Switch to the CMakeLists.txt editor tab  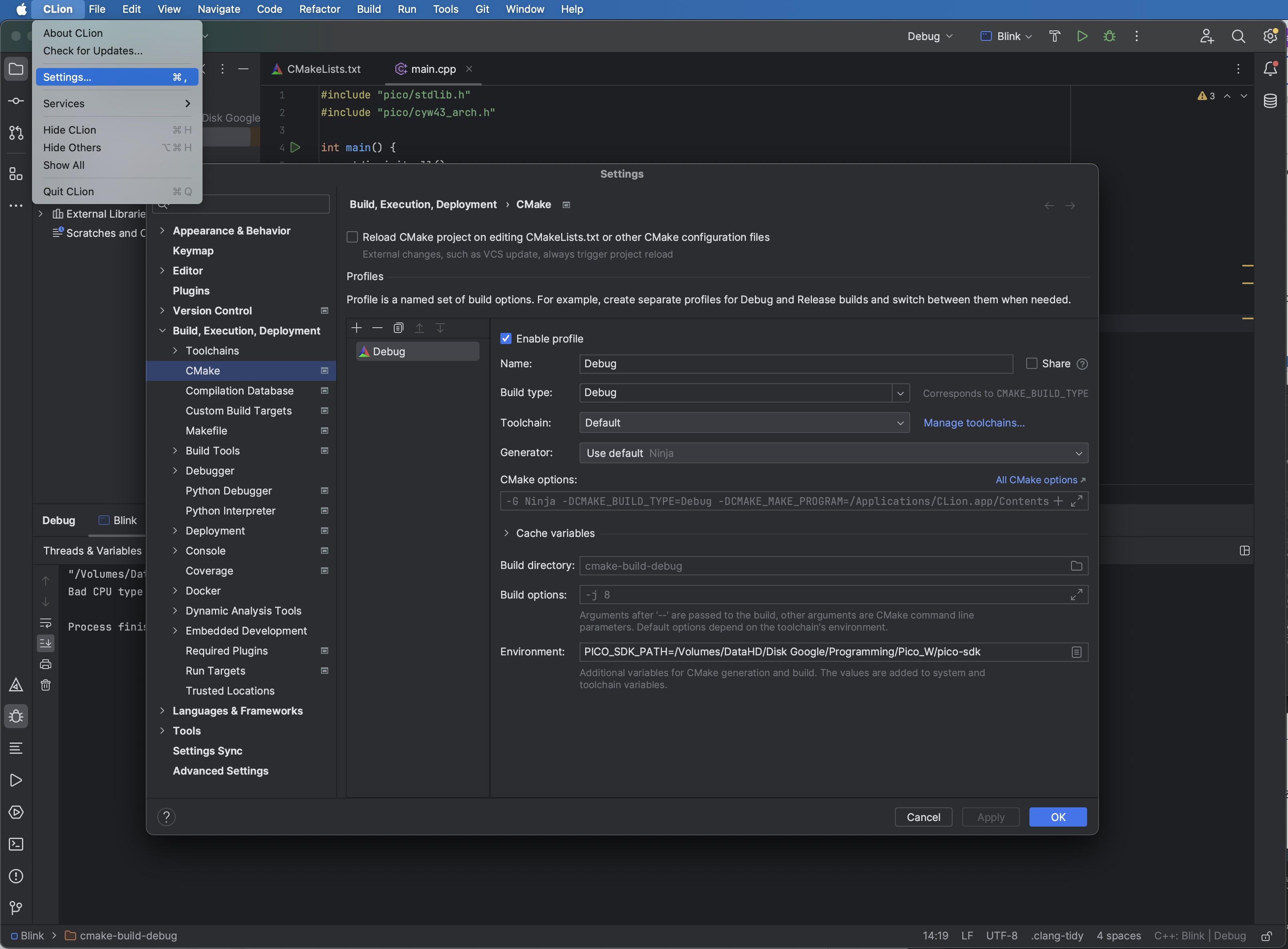click(x=316, y=69)
